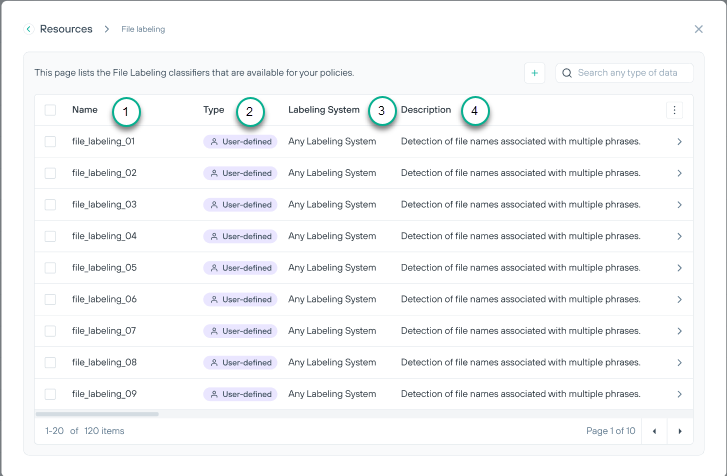Image resolution: width=727 pixels, height=476 pixels.
Task: Open the file_labeling_09 row chevron
Action: click(679, 394)
